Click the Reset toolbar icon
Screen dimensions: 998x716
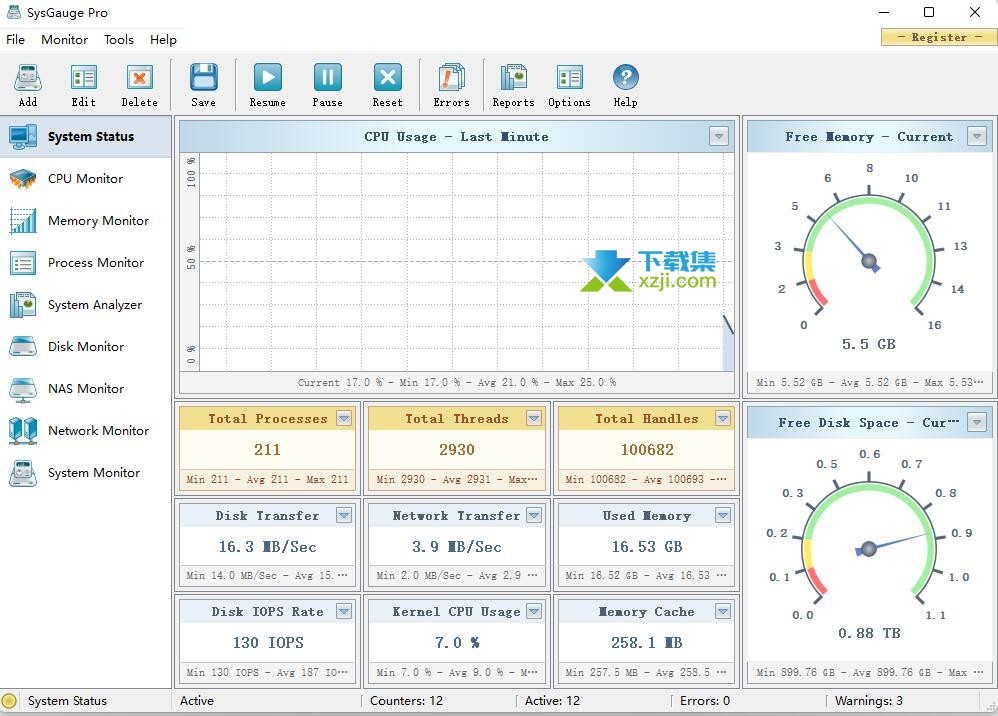pyautogui.click(x=388, y=78)
